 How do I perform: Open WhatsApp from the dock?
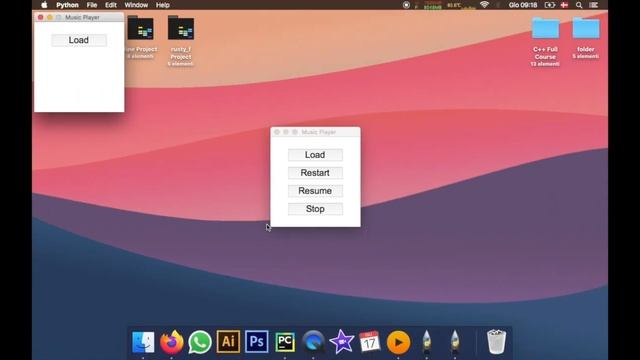tap(200, 342)
